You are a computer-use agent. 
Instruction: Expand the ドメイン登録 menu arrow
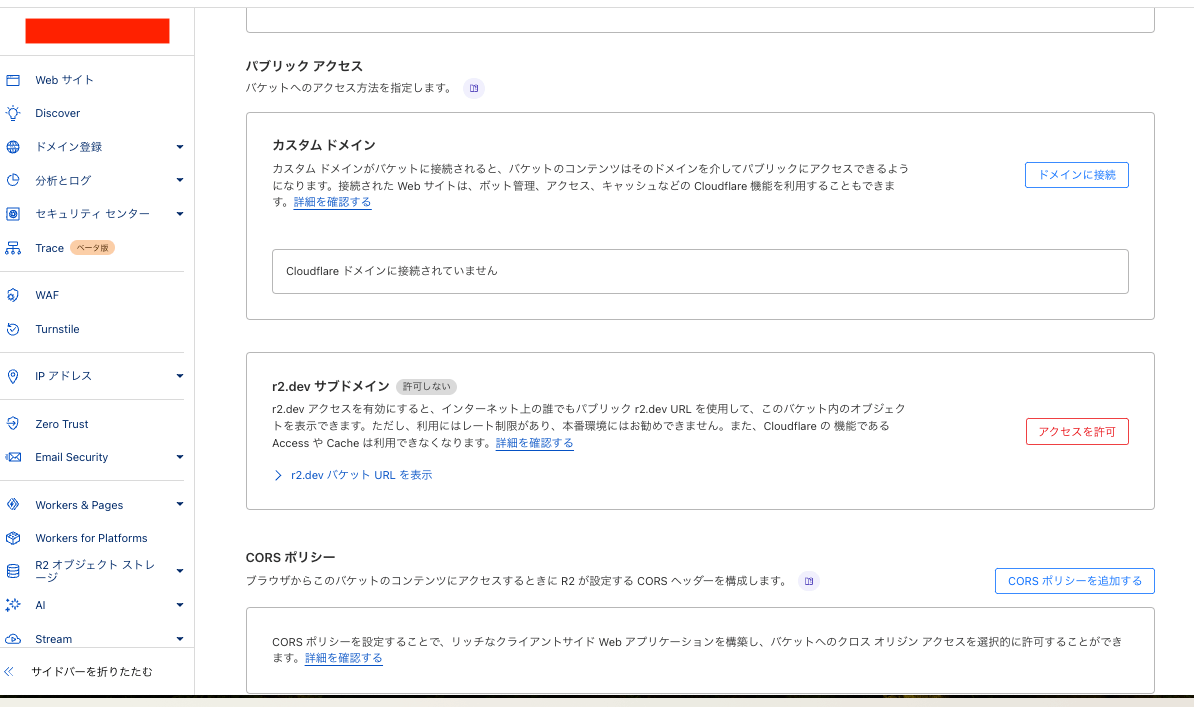click(x=180, y=147)
